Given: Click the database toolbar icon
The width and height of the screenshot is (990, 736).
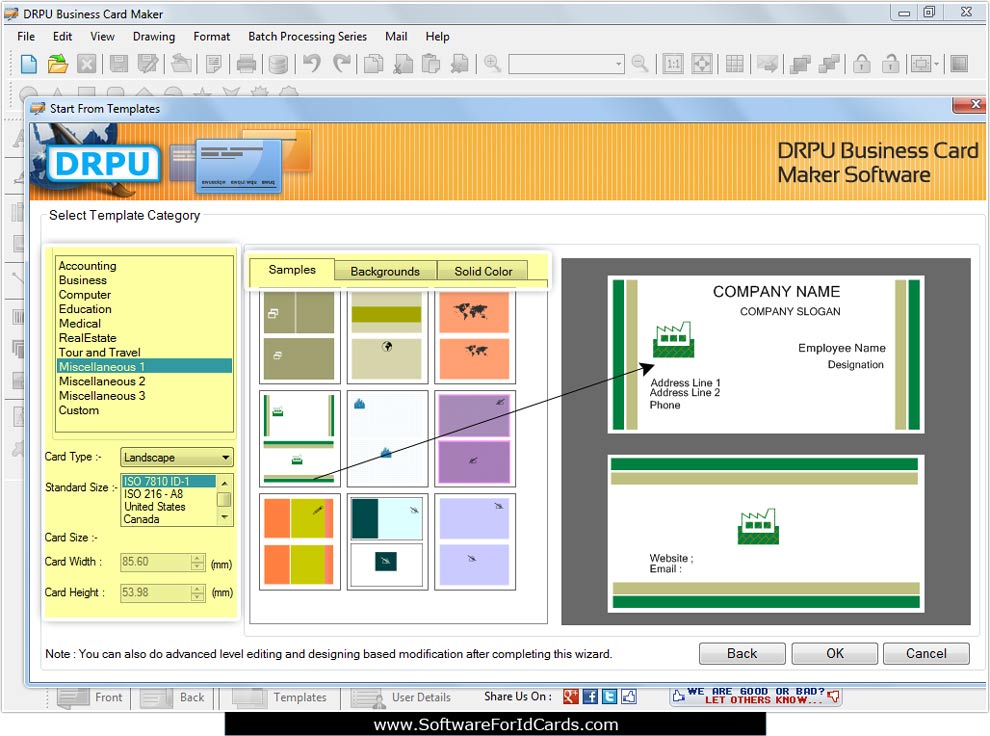Looking at the screenshot, I should coord(278,64).
